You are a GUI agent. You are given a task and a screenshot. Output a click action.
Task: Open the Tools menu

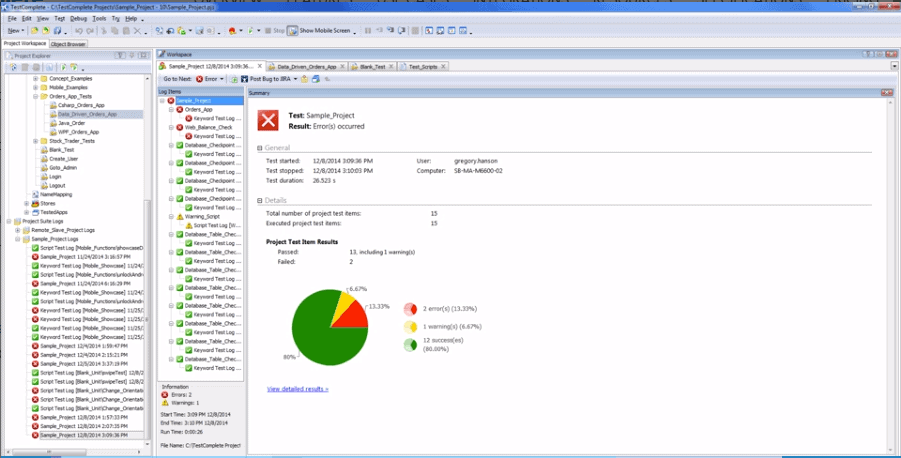[99, 18]
